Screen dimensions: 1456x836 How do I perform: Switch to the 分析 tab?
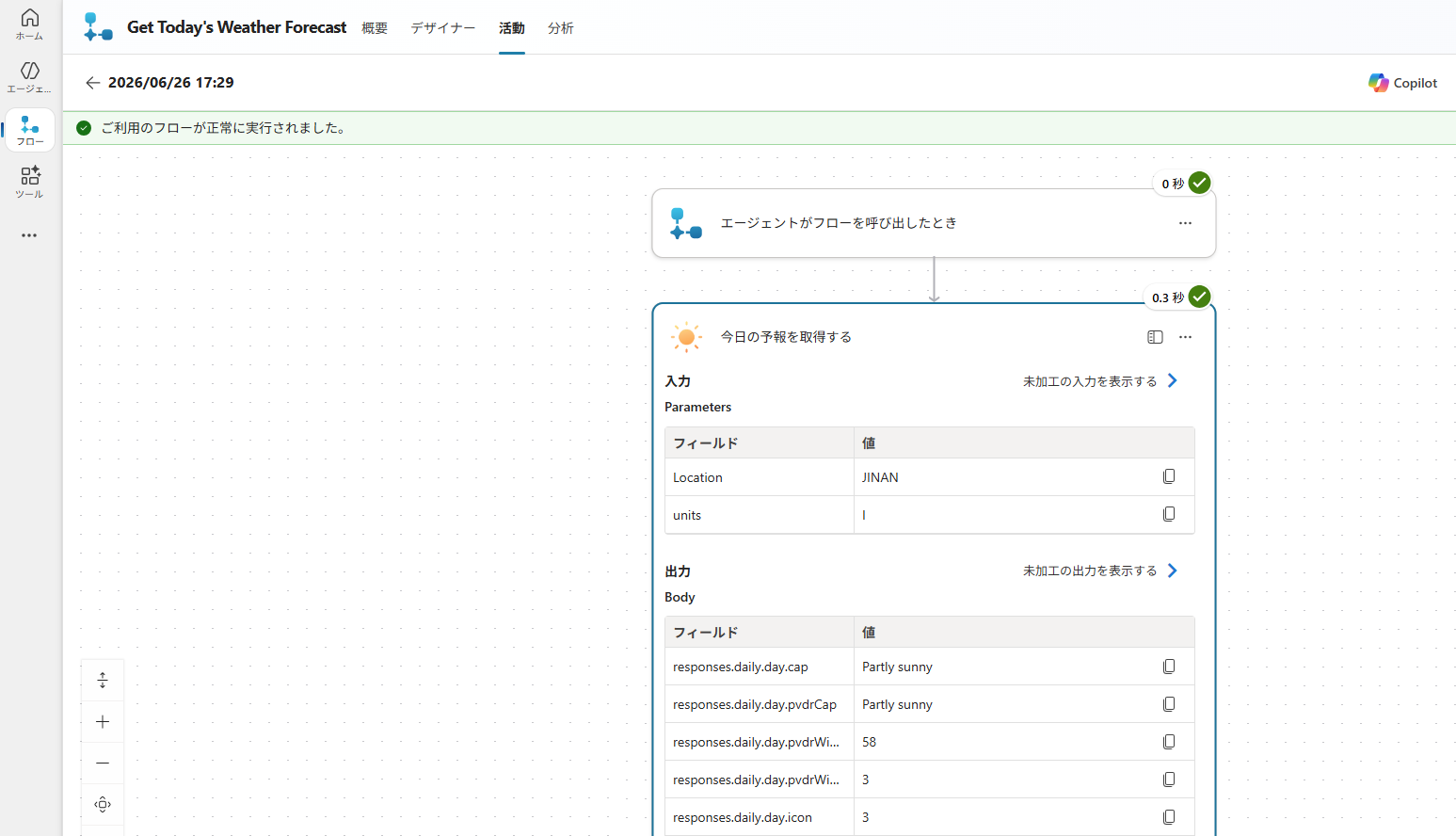(x=561, y=28)
